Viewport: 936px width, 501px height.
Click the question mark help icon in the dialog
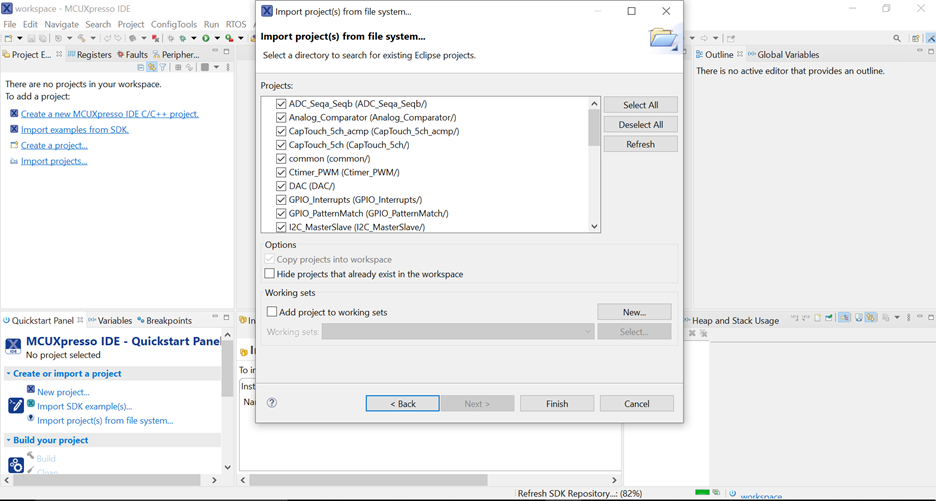pyautogui.click(x=272, y=402)
